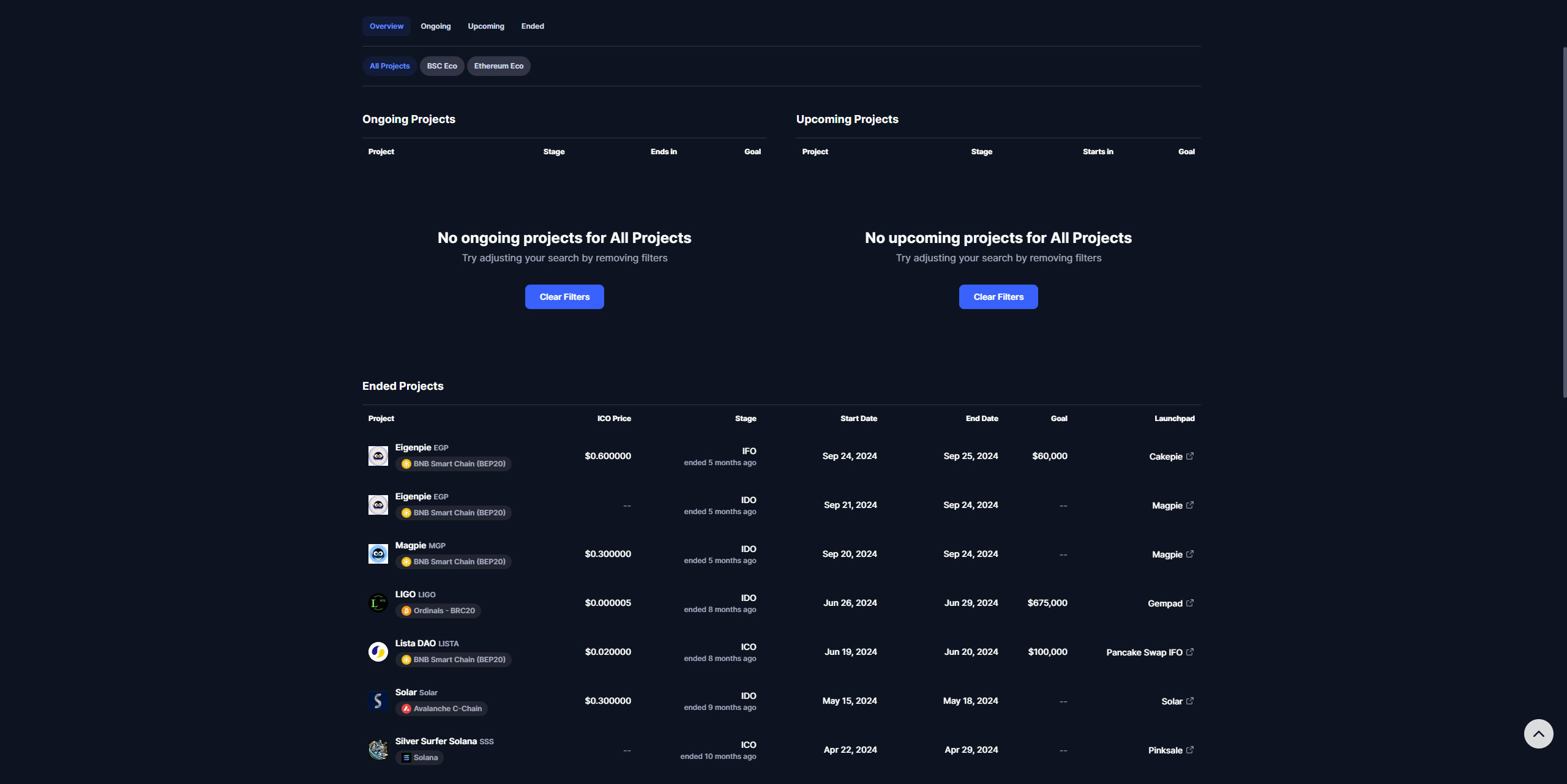Click the Lista DAO project logo
1567x784 pixels.
point(378,651)
